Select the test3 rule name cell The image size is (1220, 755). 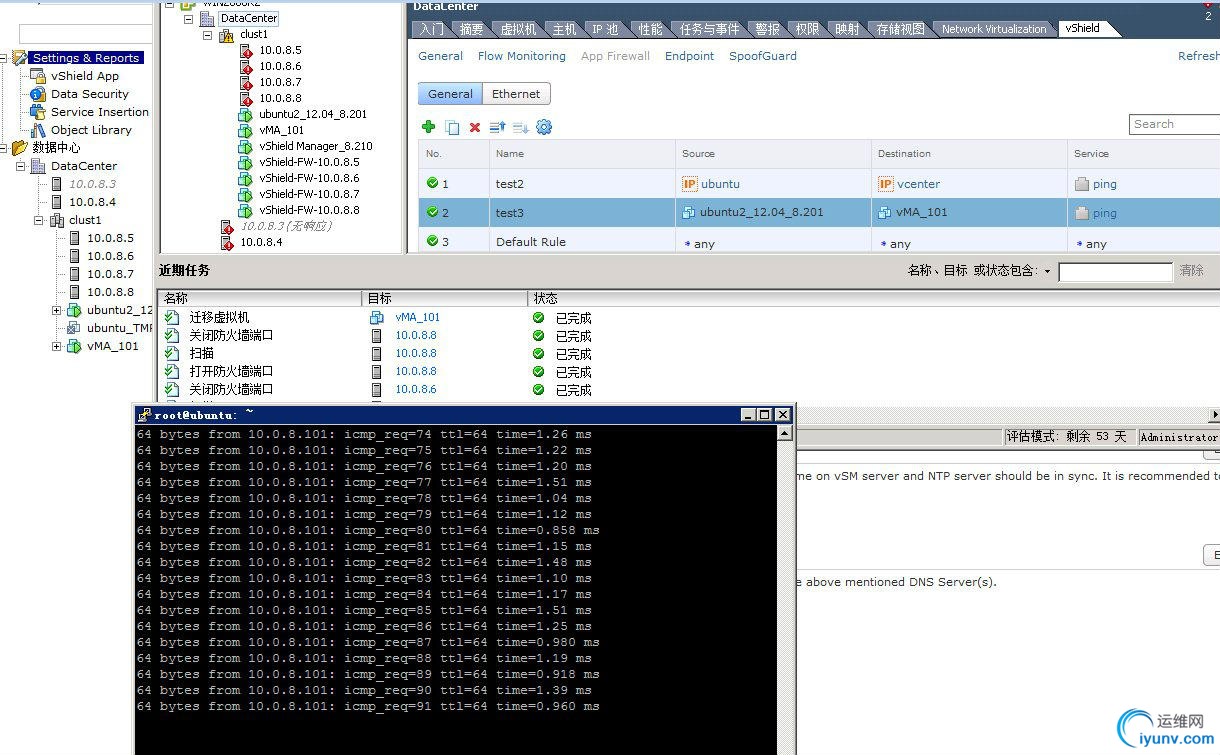pyautogui.click(x=582, y=212)
